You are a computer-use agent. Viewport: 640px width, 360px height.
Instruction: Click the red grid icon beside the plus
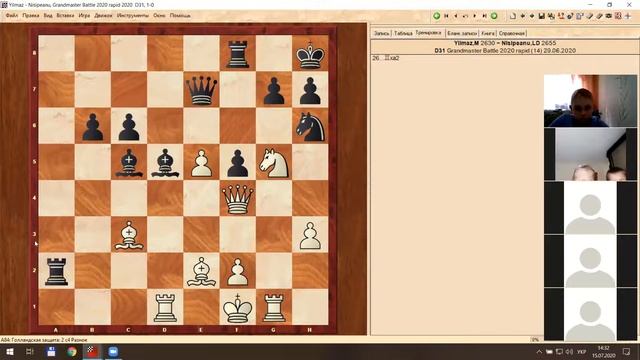pos(618,16)
